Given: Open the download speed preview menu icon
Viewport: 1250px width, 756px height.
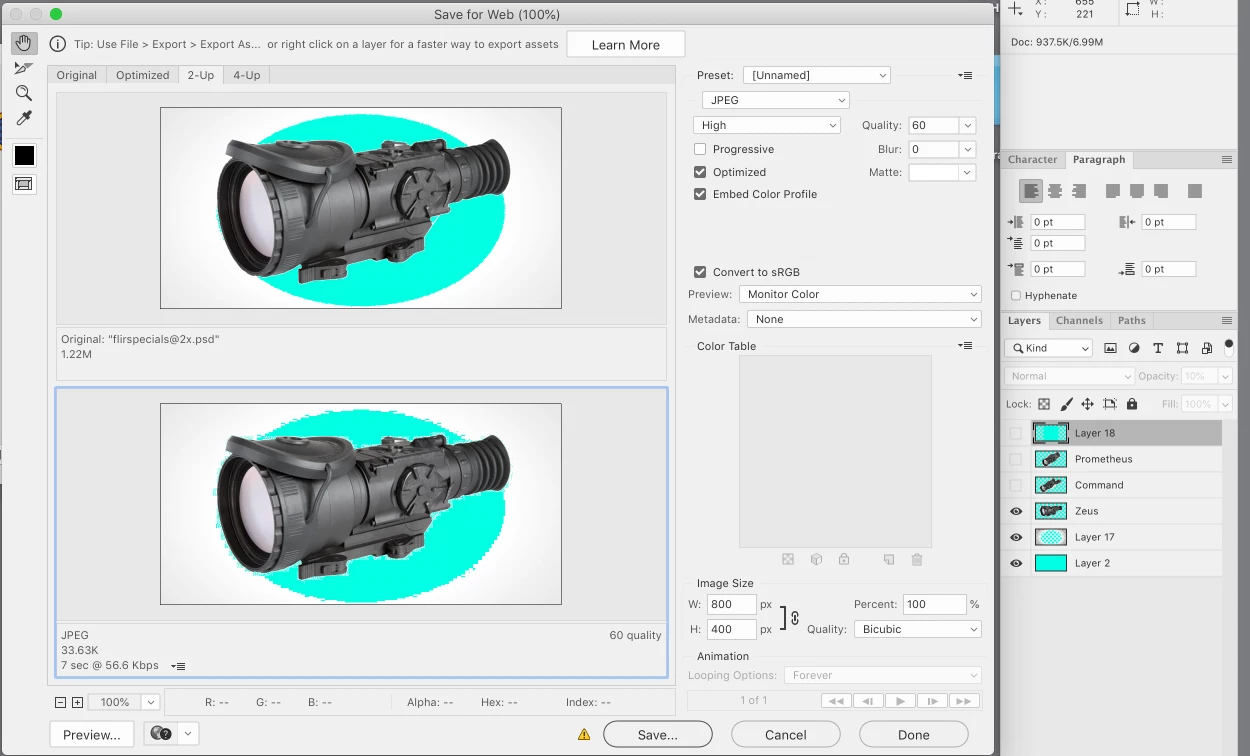Looking at the screenshot, I should tap(178, 666).
